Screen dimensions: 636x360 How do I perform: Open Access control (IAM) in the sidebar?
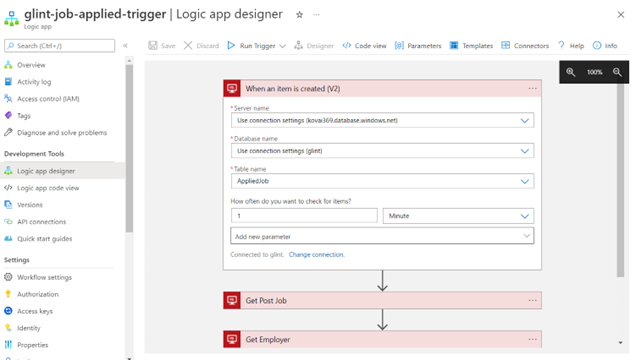[x=48, y=99]
